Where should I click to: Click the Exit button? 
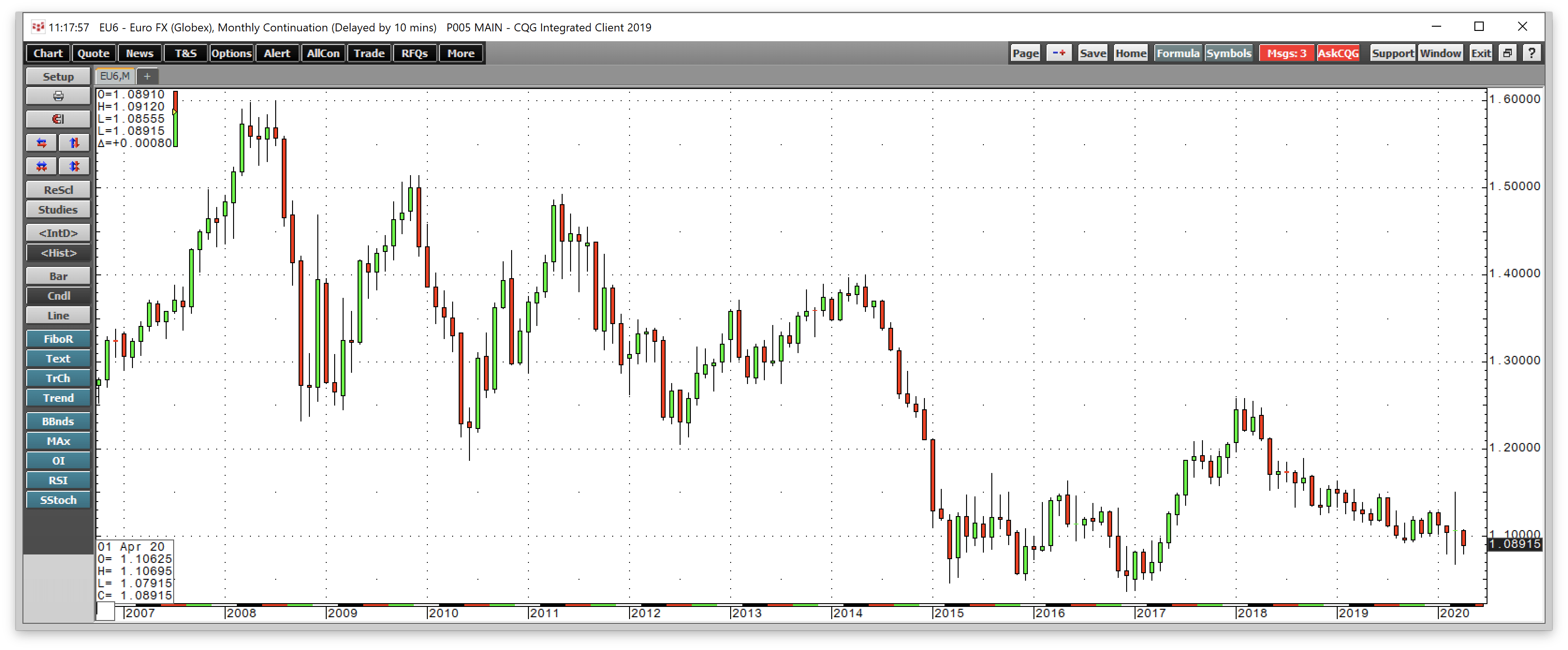pyautogui.click(x=1481, y=53)
